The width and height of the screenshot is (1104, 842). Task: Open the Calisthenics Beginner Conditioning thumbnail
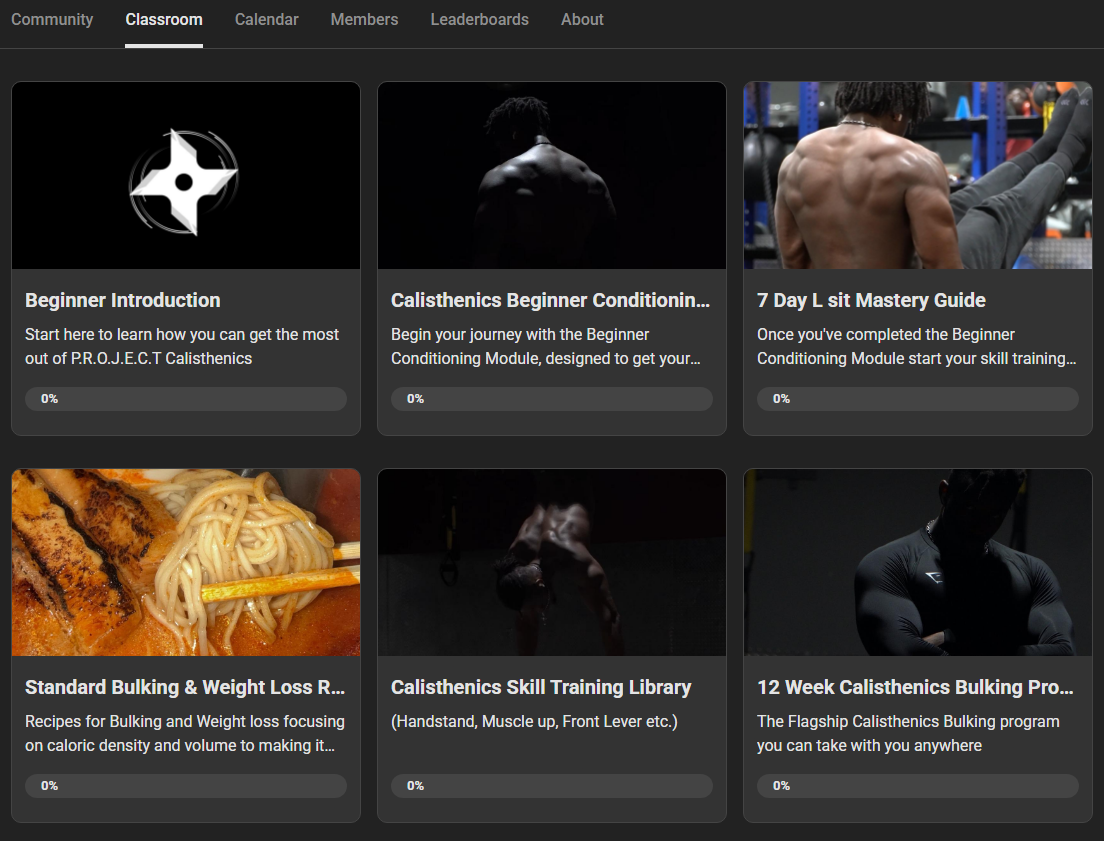(551, 176)
